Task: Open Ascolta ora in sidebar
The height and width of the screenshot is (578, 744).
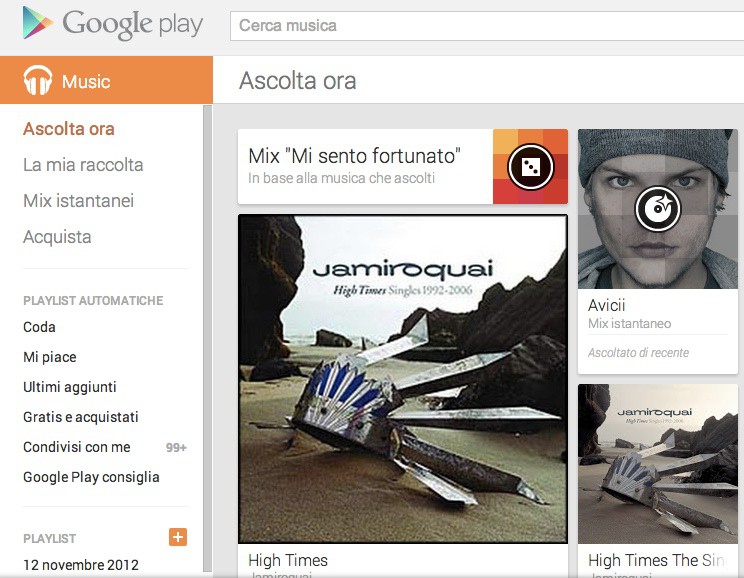Action: (69, 129)
